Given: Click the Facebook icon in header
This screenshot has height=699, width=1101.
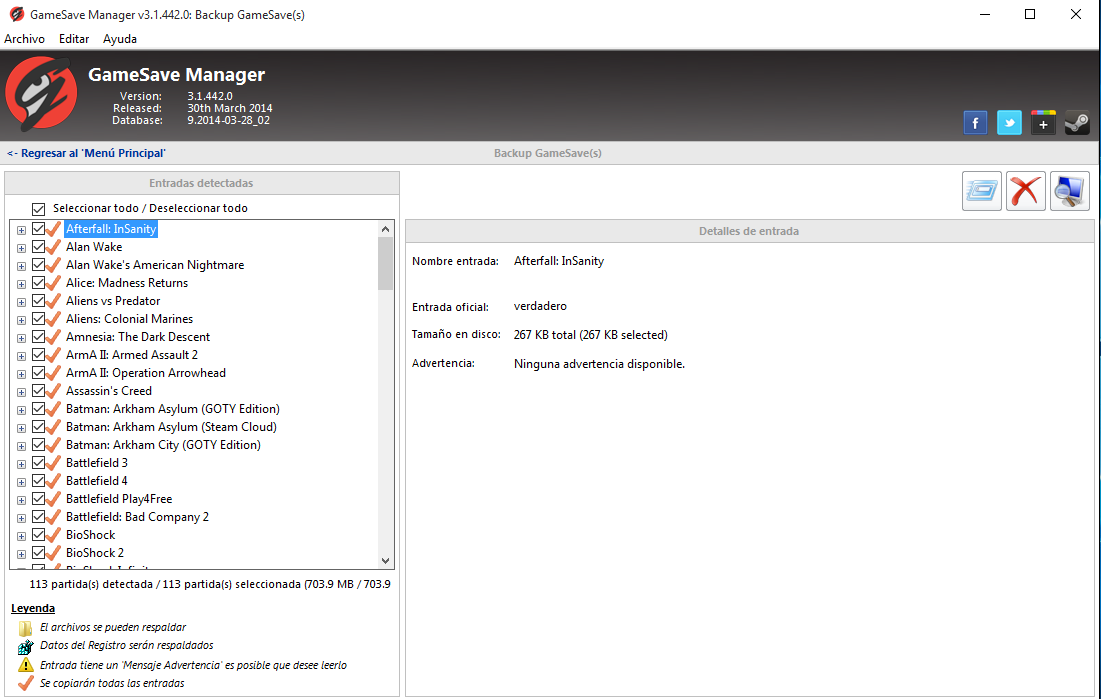Looking at the screenshot, I should point(975,123).
